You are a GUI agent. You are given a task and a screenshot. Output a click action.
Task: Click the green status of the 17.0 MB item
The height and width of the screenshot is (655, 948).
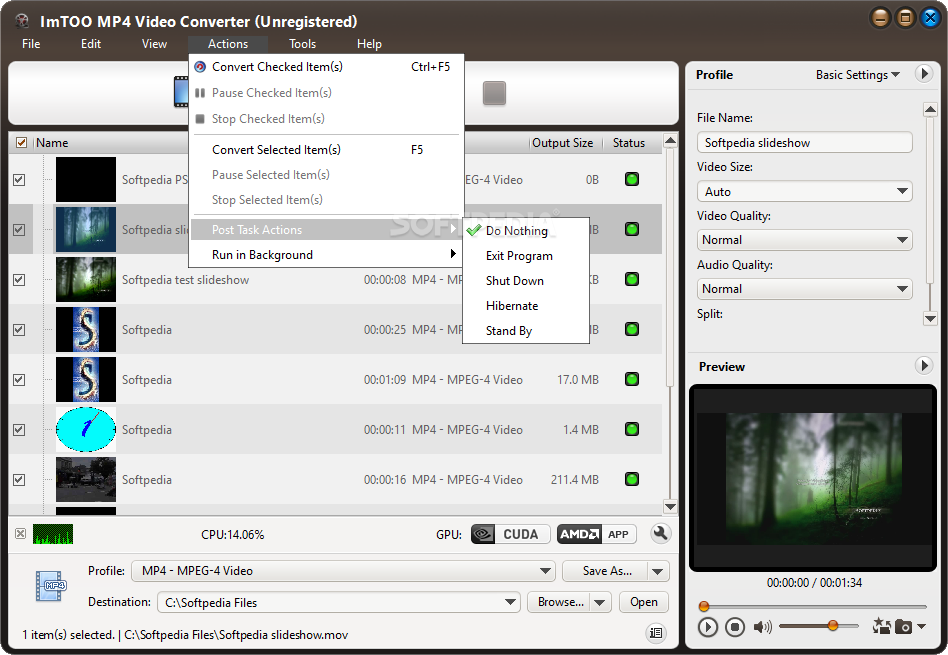[x=632, y=379]
